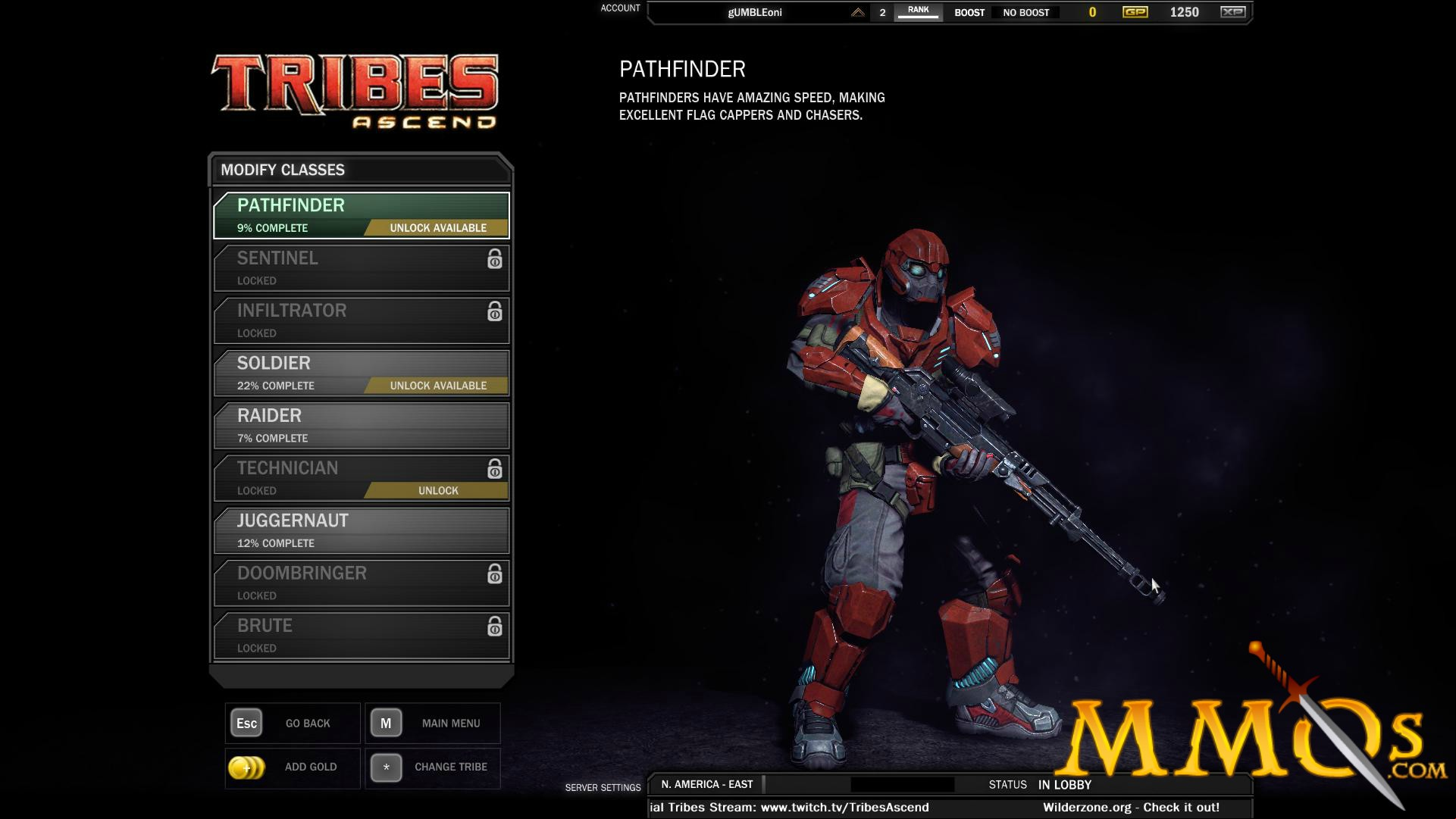
Task: Click Technician Unlock button
Action: [x=437, y=491]
